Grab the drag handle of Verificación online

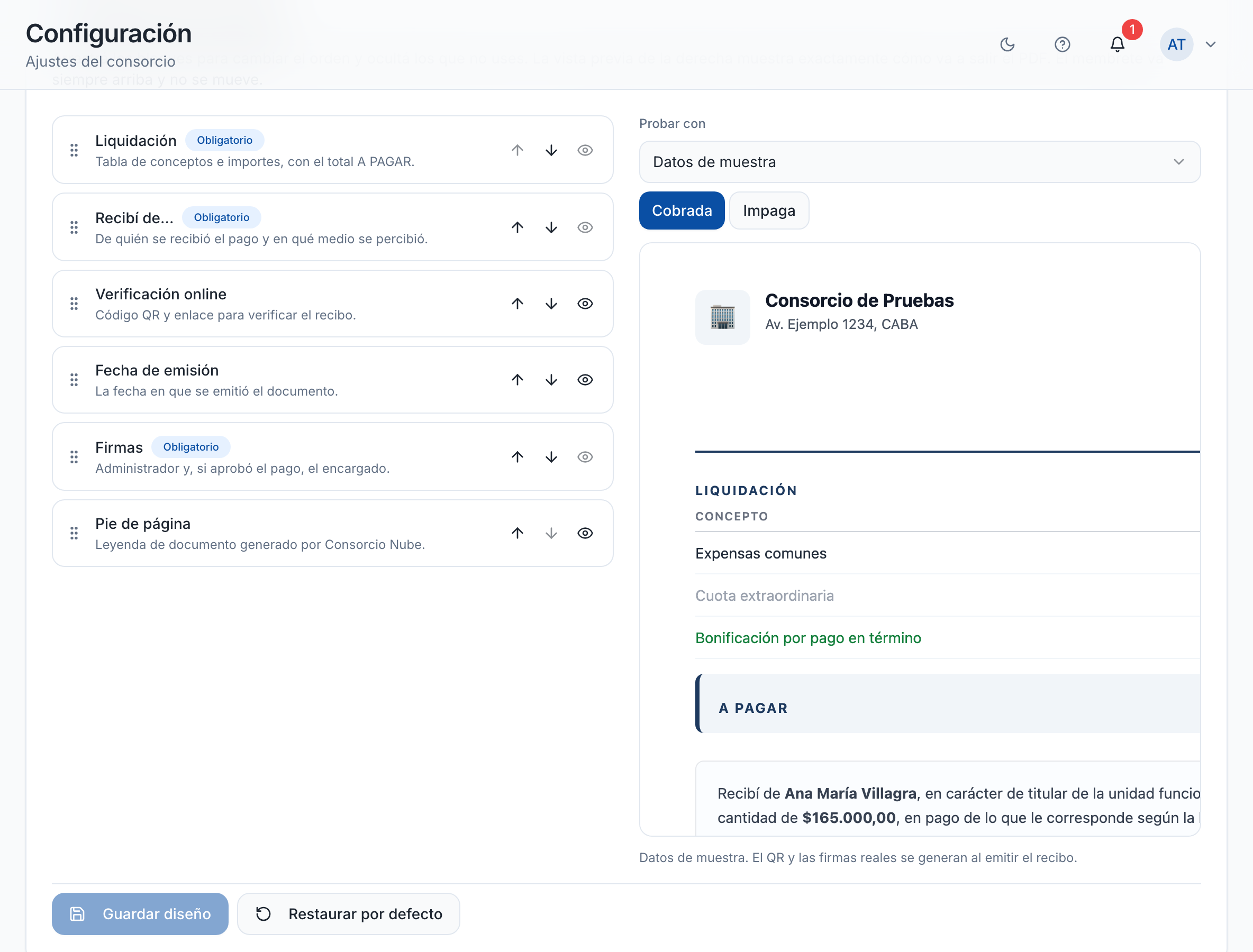(x=74, y=304)
